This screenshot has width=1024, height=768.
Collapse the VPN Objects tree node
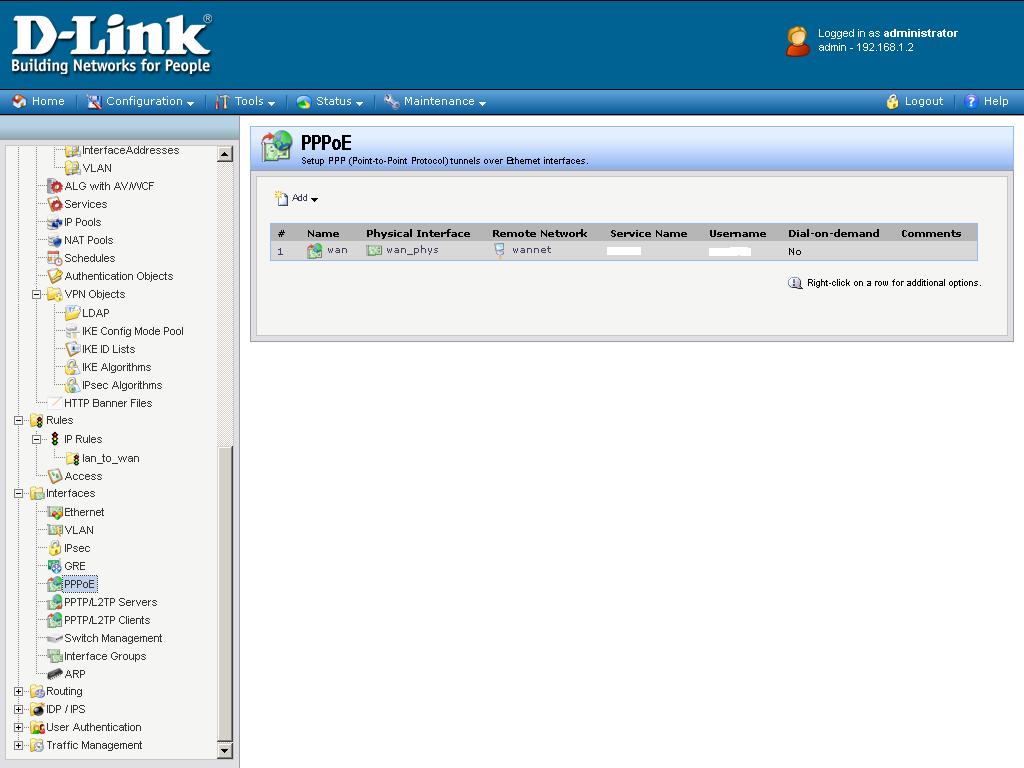(x=37, y=295)
